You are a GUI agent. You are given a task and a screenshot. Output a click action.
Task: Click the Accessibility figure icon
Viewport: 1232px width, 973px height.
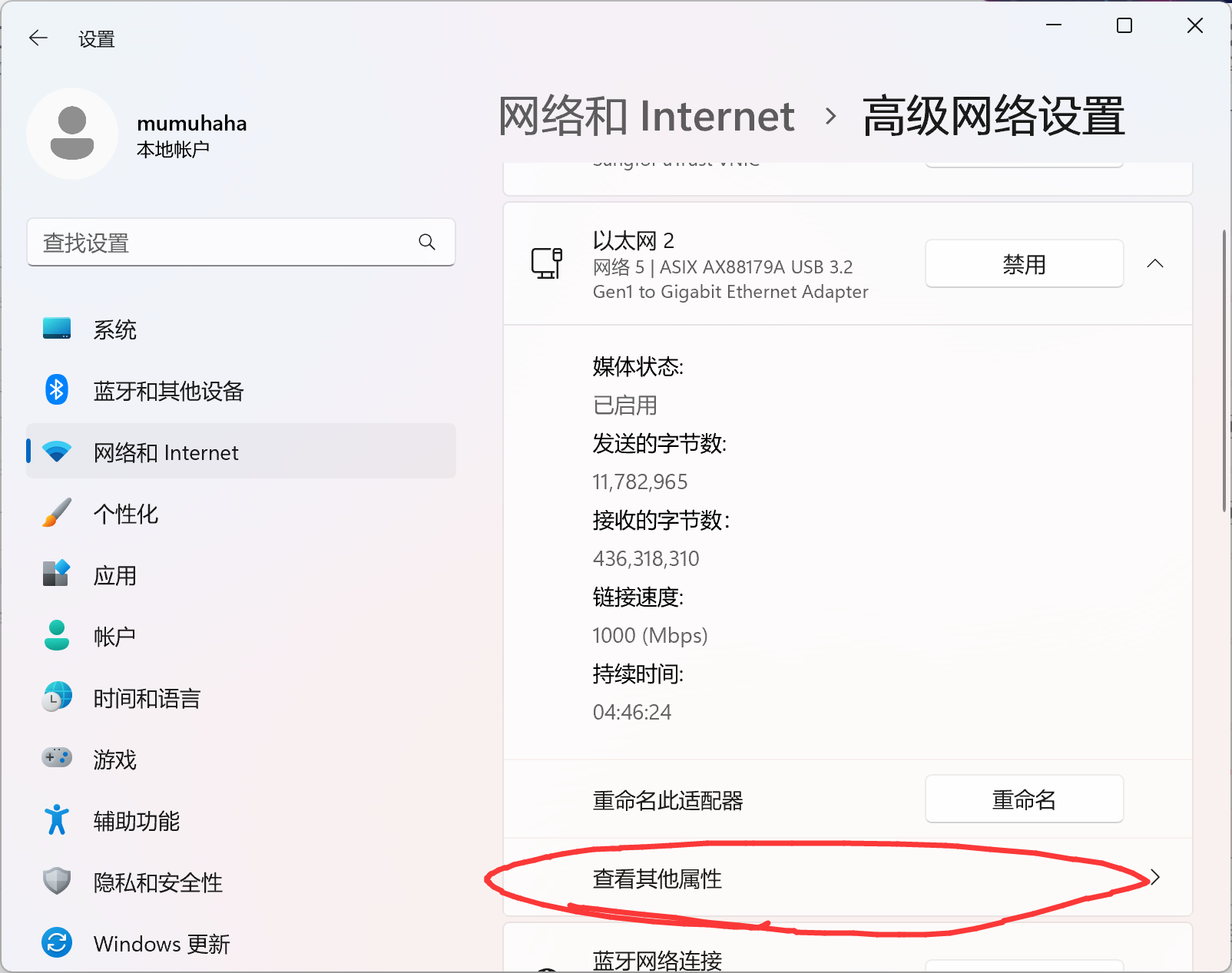[57, 820]
